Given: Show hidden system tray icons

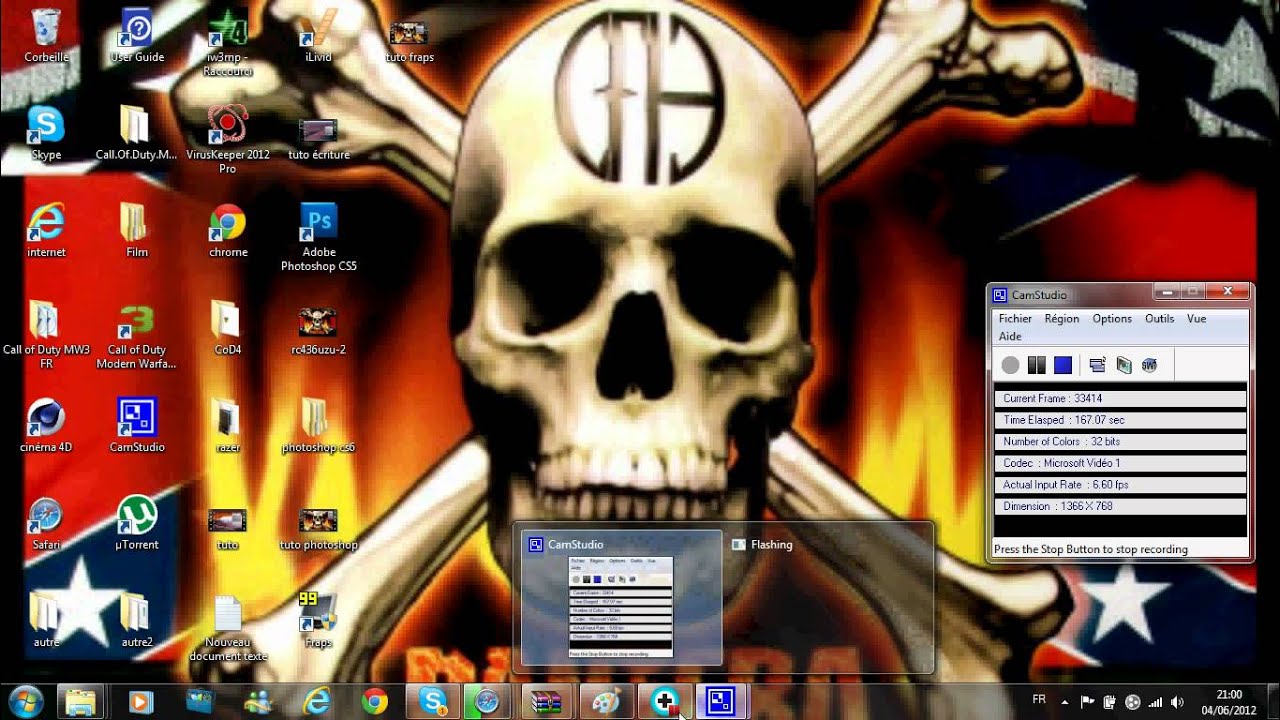Looking at the screenshot, I should pyautogui.click(x=1065, y=702).
